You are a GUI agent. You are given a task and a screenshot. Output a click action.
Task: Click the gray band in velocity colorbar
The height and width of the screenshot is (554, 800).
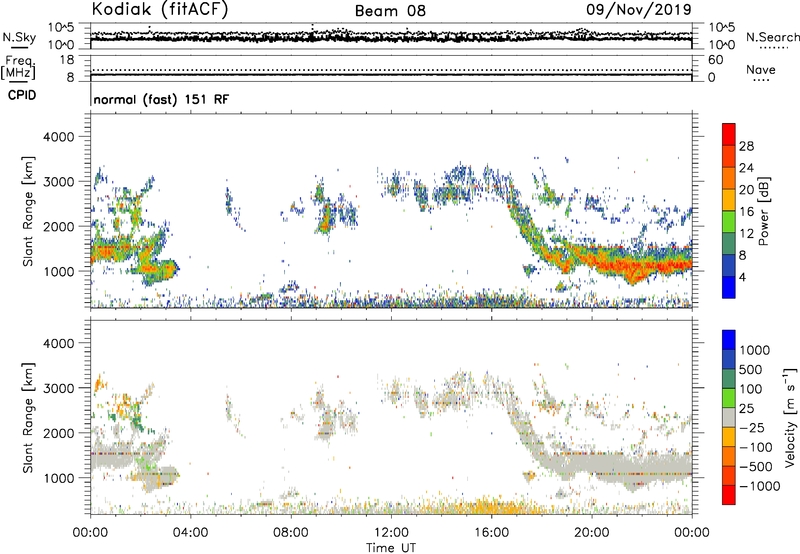(x=729, y=418)
